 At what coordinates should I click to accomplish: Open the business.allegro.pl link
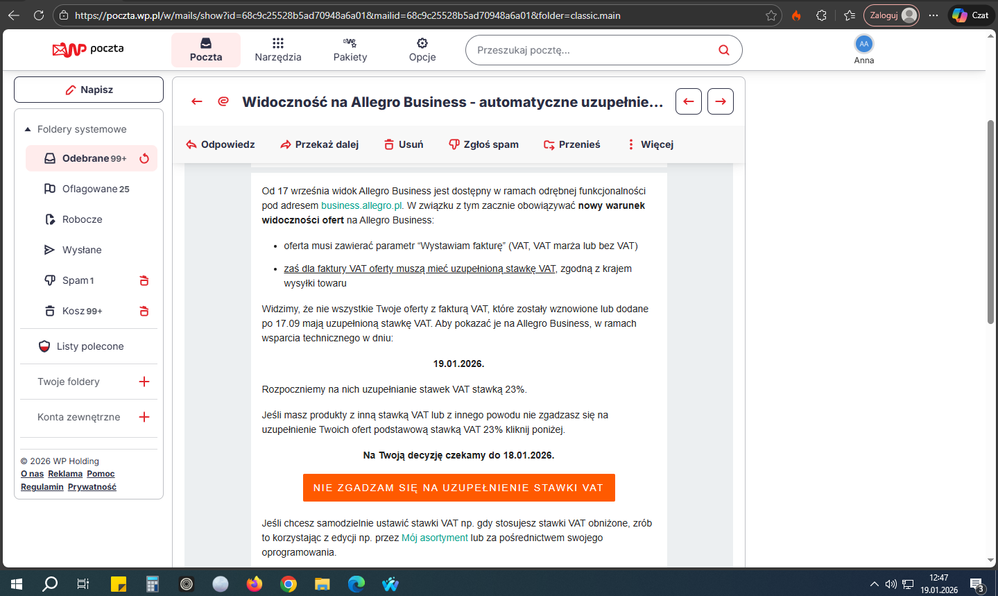tap(362, 204)
